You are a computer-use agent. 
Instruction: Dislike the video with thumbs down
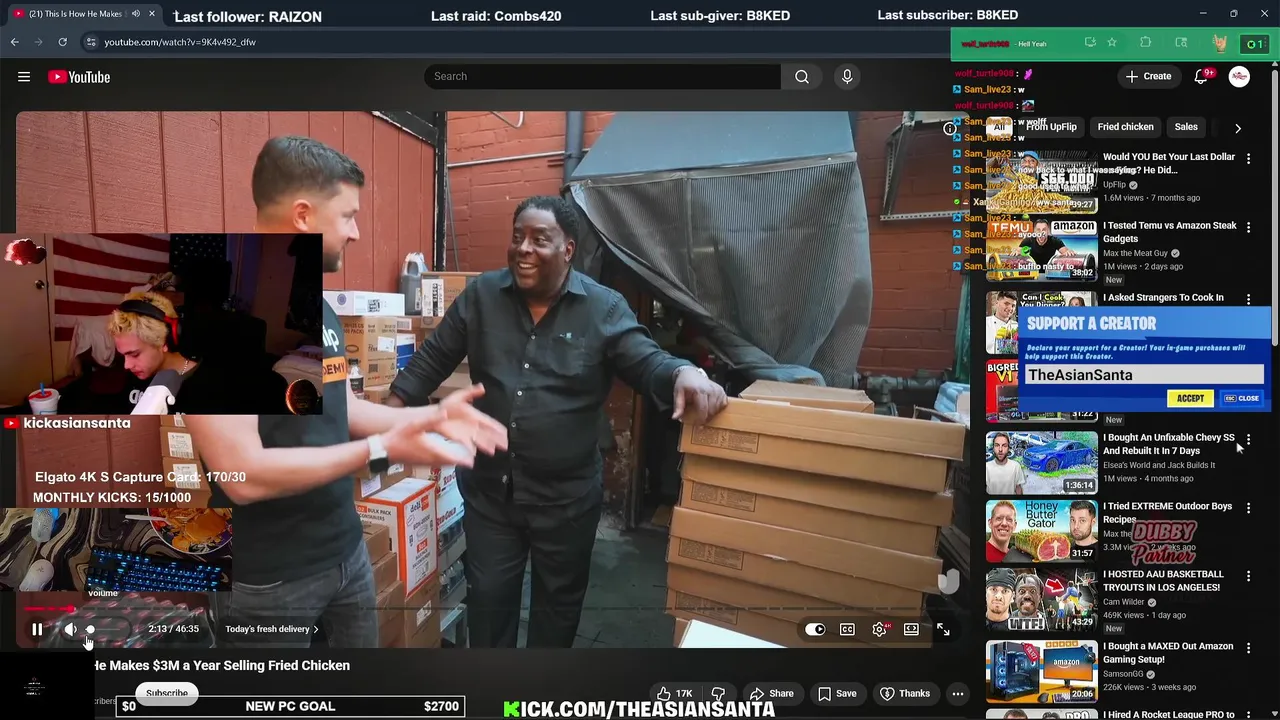[718, 693]
